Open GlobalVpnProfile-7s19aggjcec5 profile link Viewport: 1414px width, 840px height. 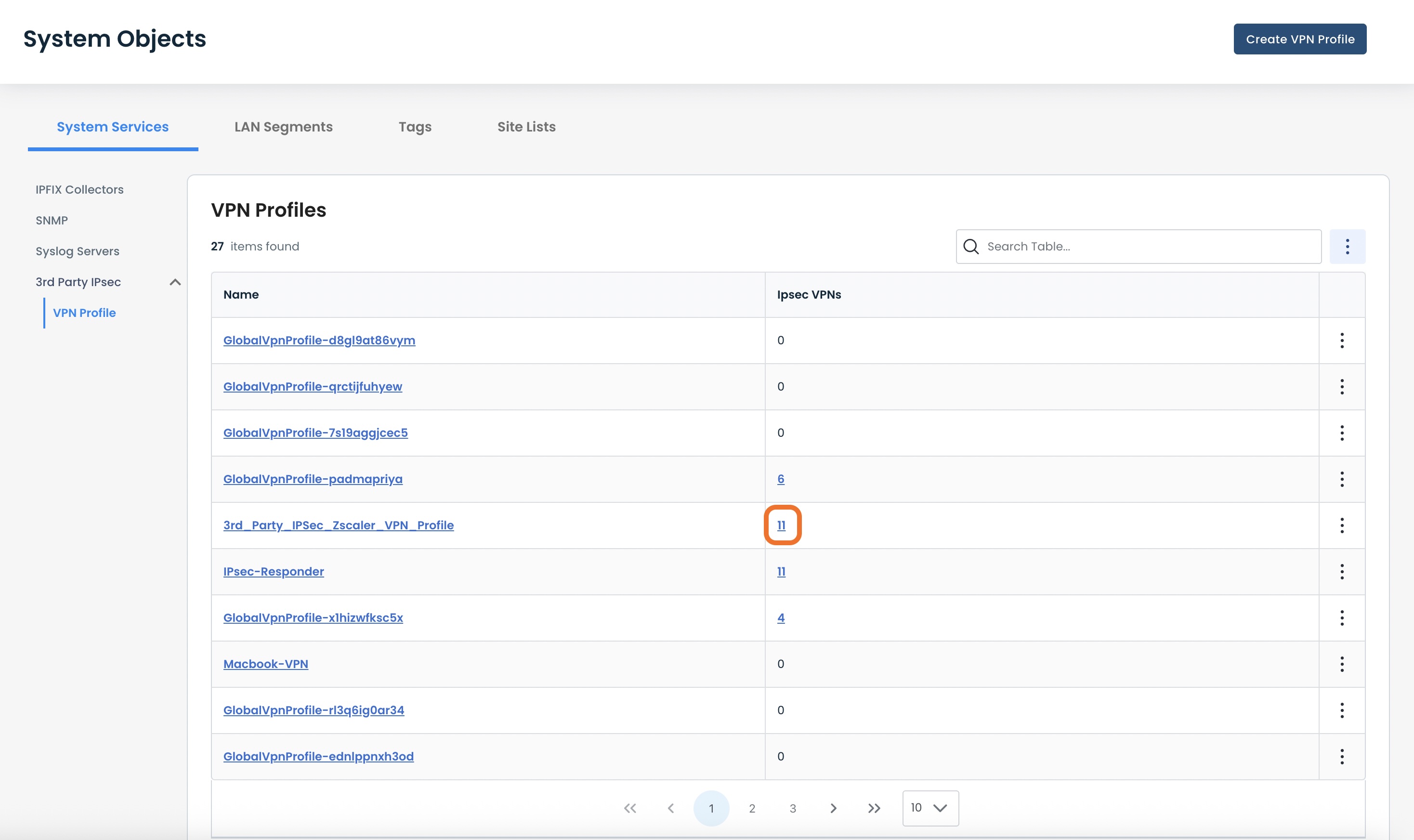click(x=315, y=433)
